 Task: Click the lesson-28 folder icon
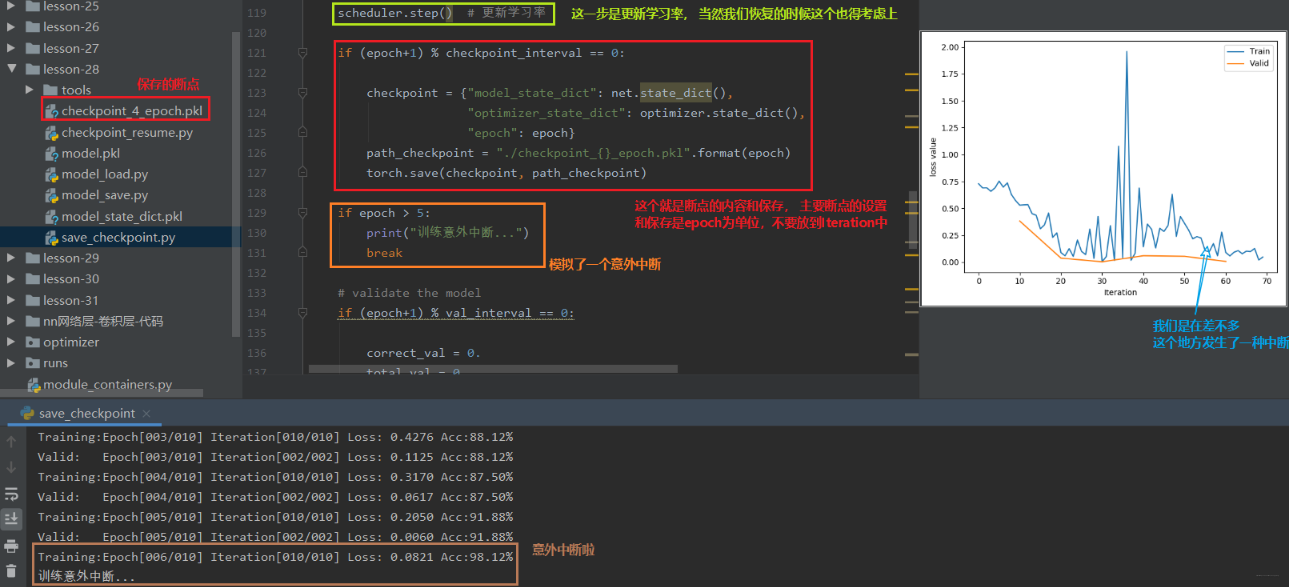click(x=32, y=69)
